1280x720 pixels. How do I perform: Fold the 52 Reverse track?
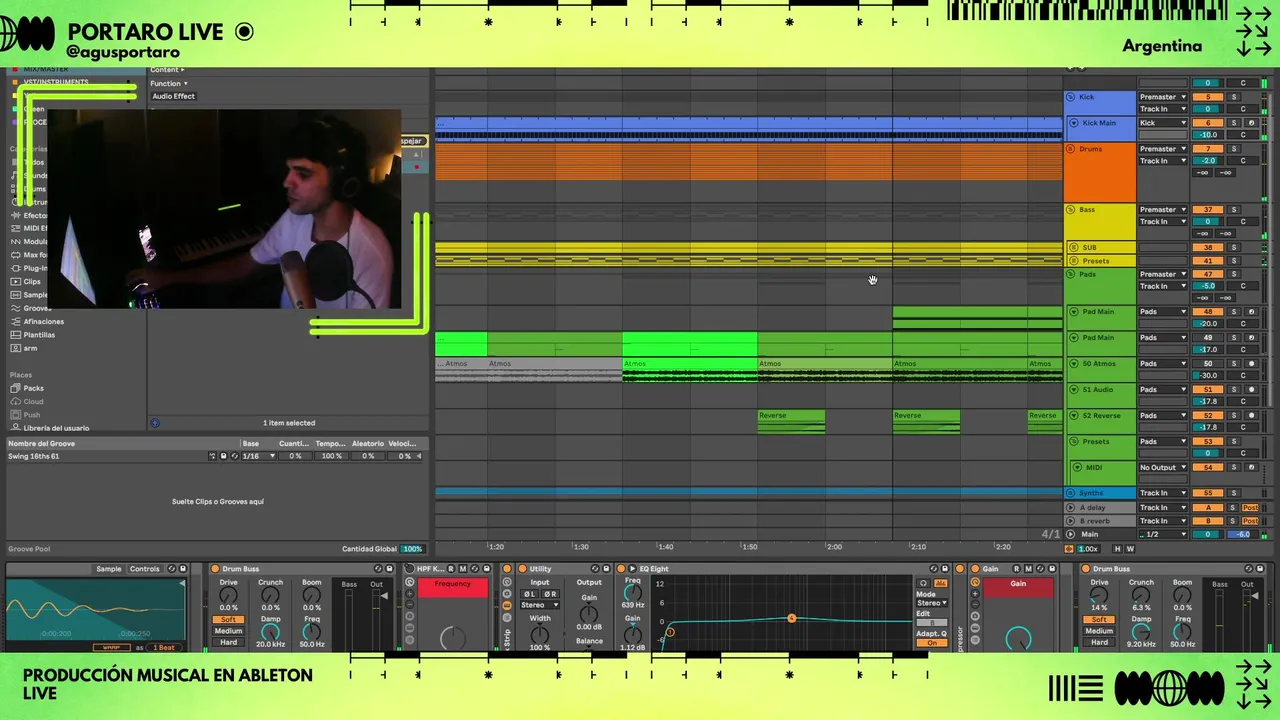[1074, 416]
